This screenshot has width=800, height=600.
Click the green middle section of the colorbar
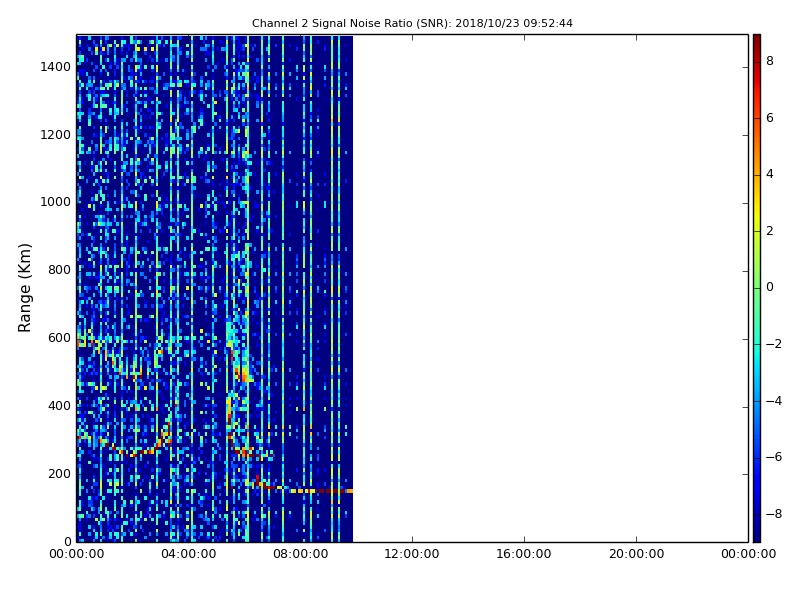coord(757,287)
